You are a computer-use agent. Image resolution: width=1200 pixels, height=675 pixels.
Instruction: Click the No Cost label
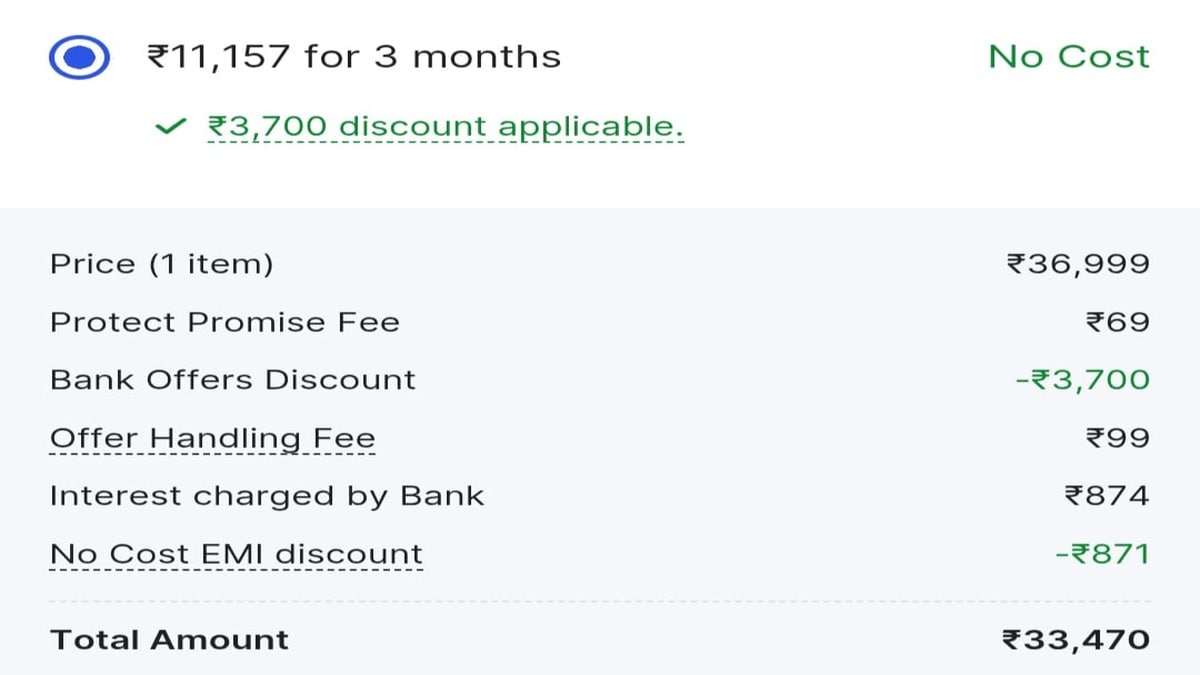click(x=1069, y=56)
